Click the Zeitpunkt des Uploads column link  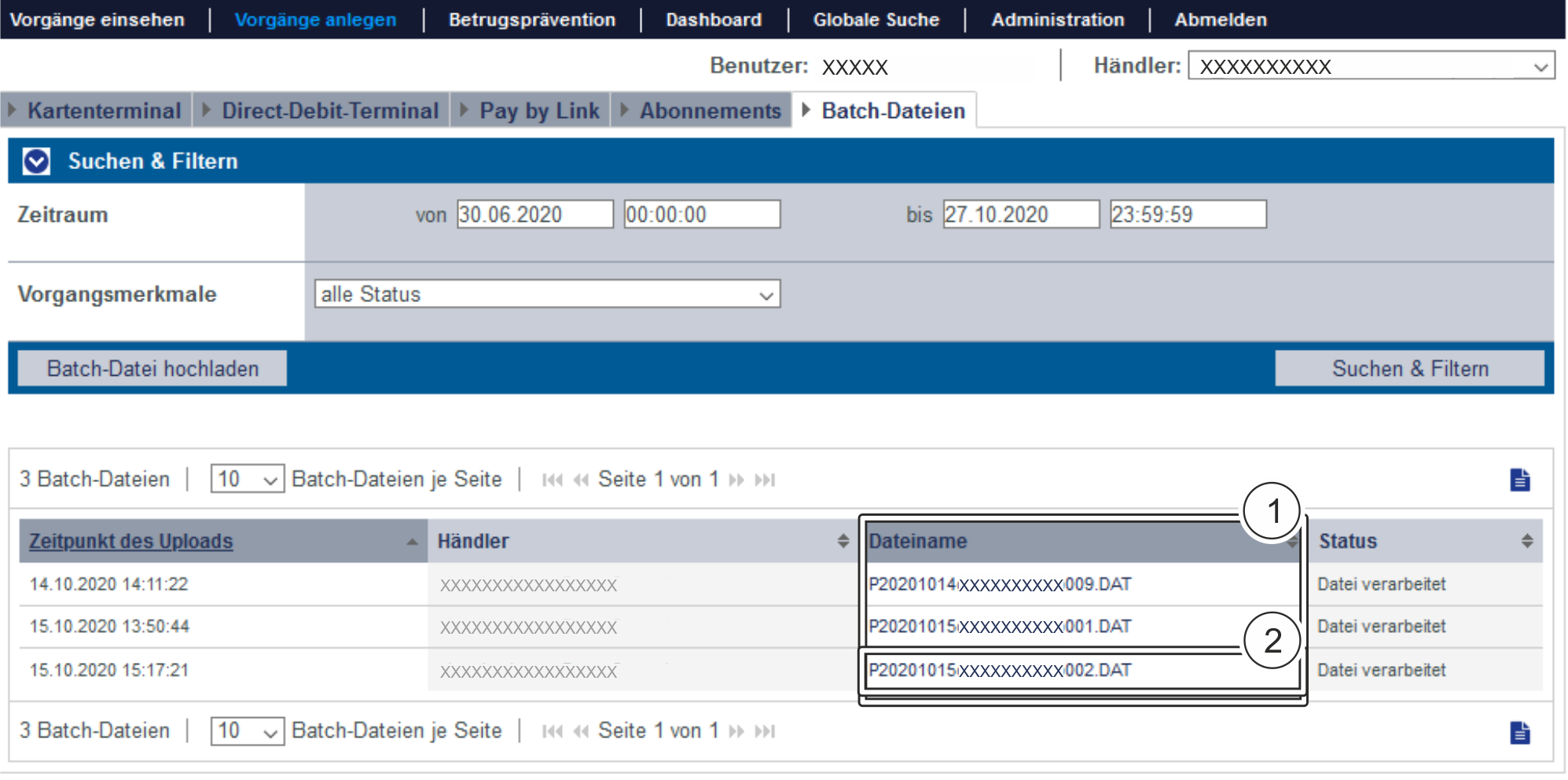tap(131, 541)
